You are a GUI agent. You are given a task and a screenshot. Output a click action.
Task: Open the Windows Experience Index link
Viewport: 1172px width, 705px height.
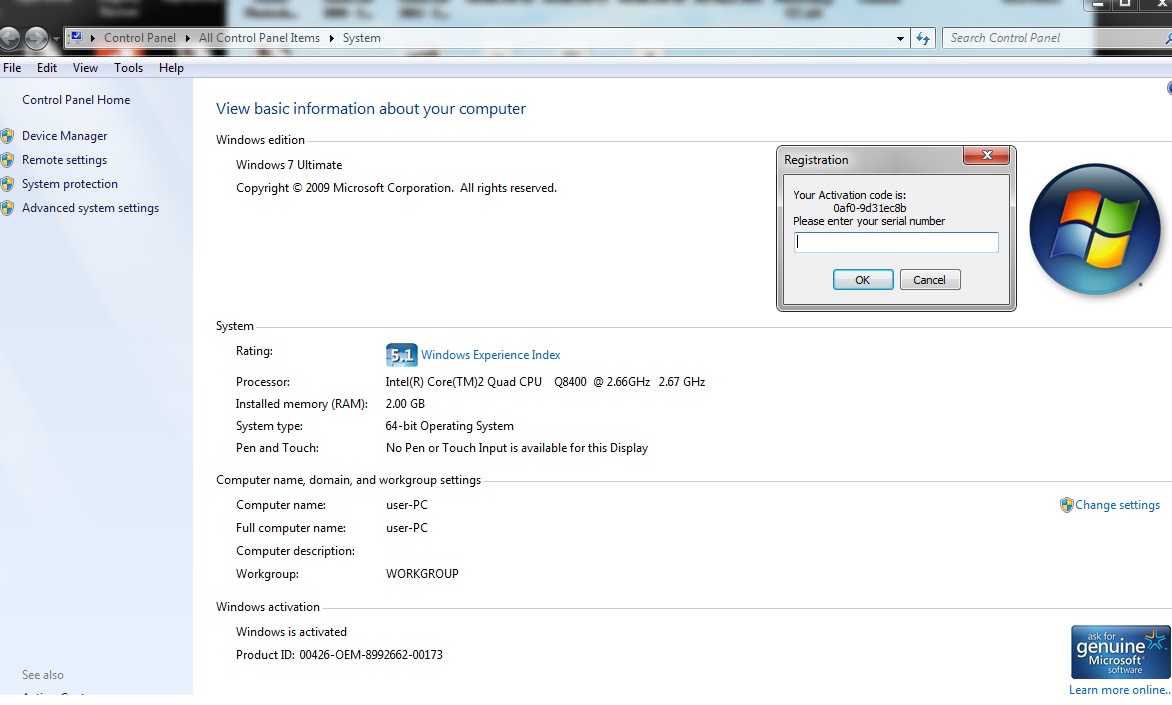tap(490, 355)
